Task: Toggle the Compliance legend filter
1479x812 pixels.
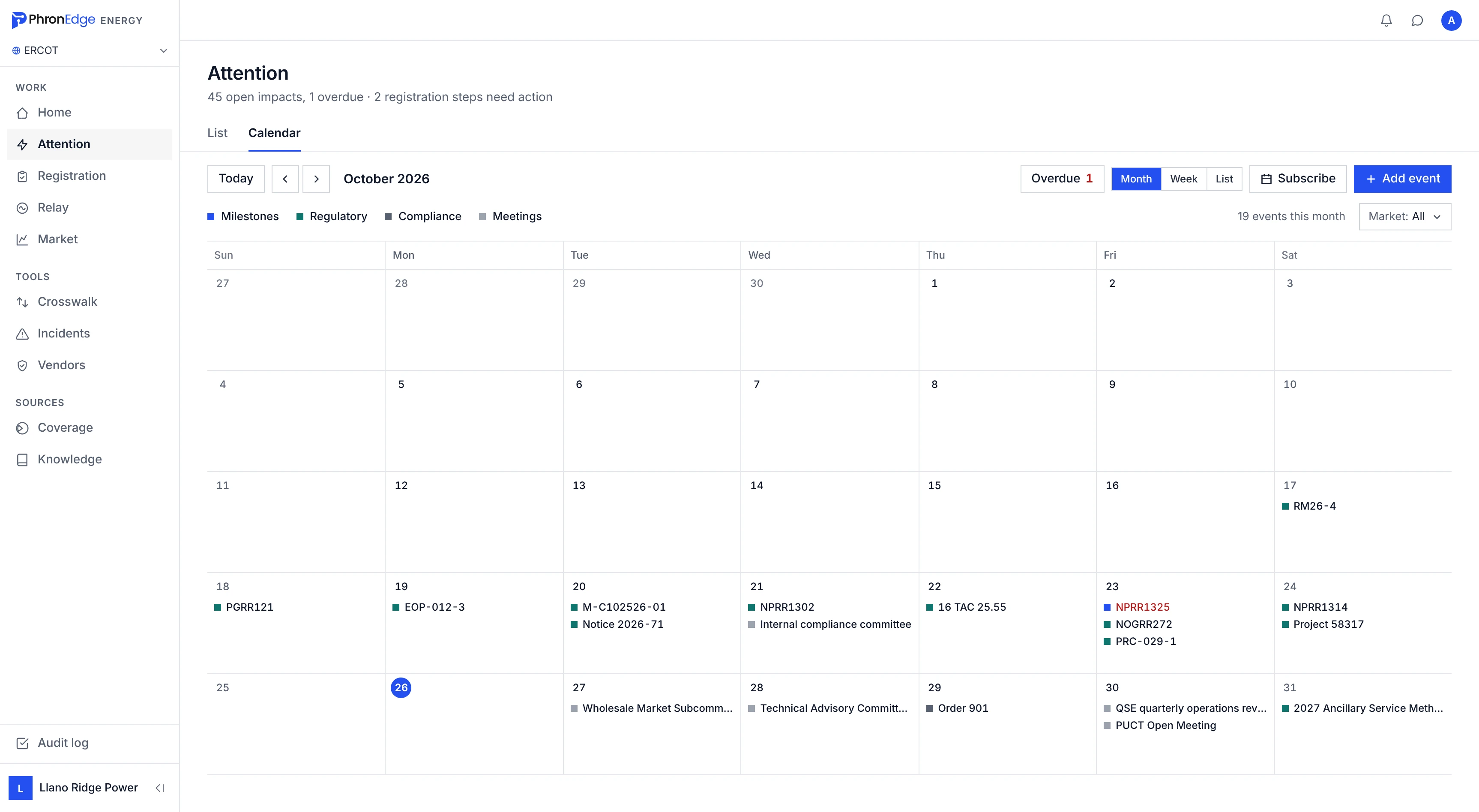Action: pyautogui.click(x=423, y=216)
